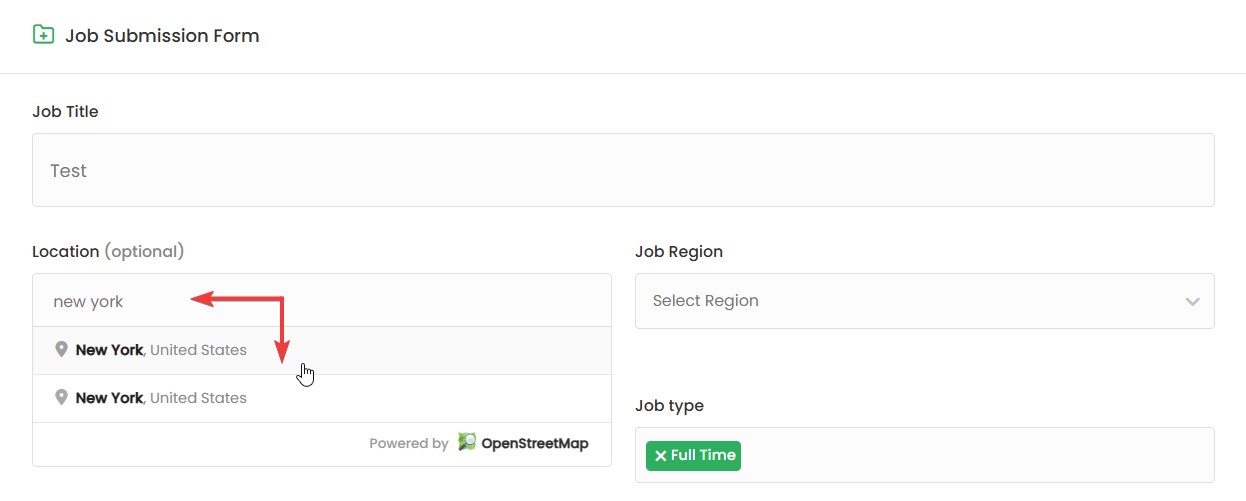Screen dimensions: 1246x501
Task: Click the Location label text
Action: pos(66,252)
